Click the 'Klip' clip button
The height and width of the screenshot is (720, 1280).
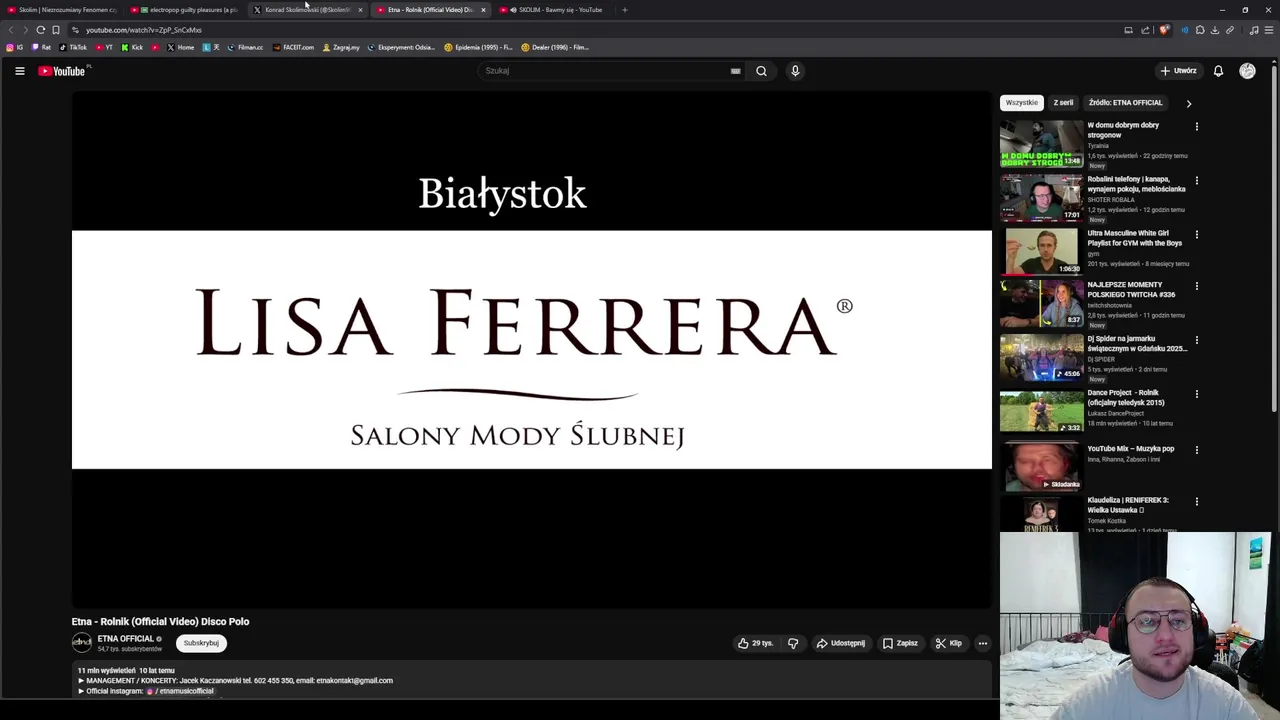click(948, 643)
